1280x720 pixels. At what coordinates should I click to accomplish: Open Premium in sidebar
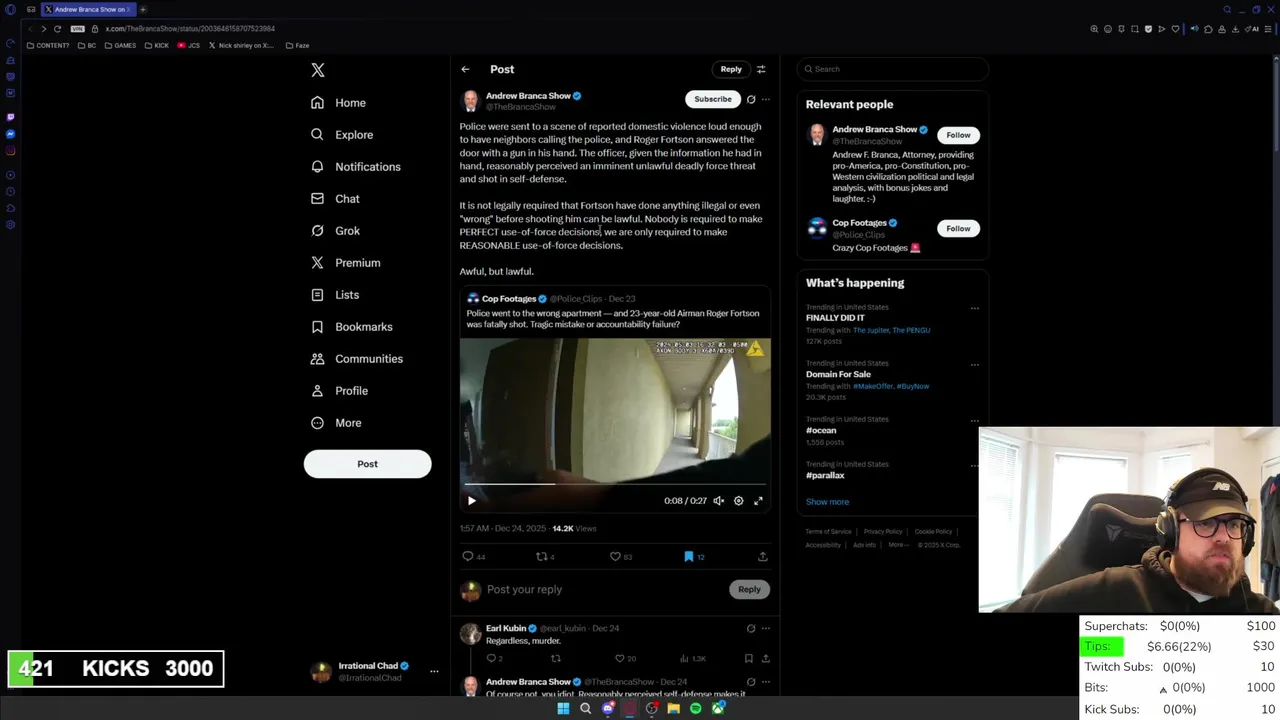tap(345, 263)
